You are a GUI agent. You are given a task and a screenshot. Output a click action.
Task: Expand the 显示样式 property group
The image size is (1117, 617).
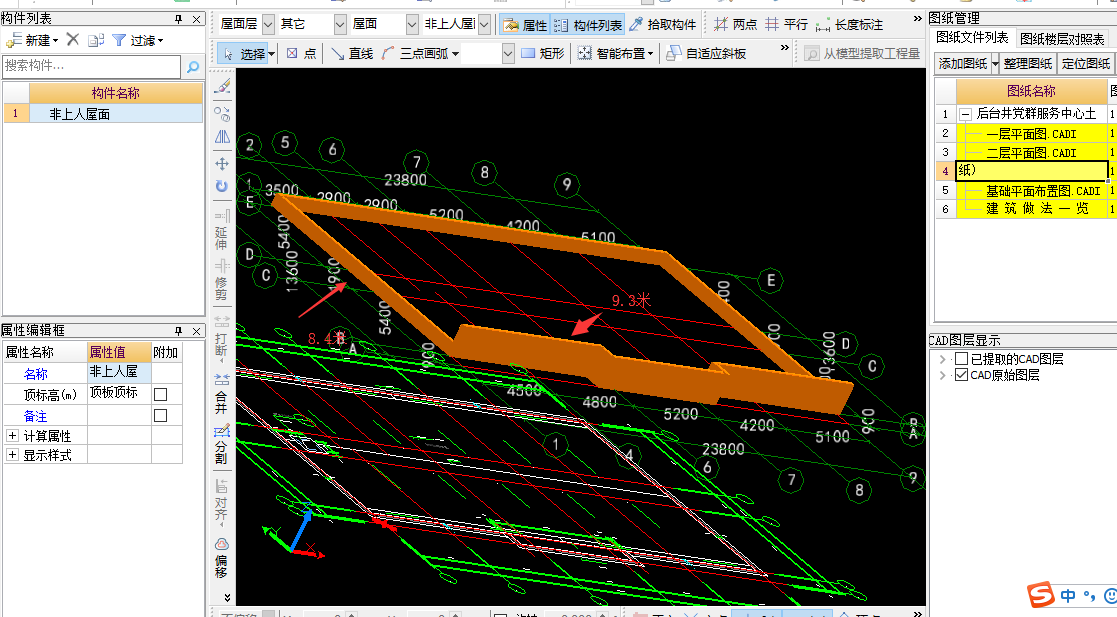pyautogui.click(x=12, y=455)
